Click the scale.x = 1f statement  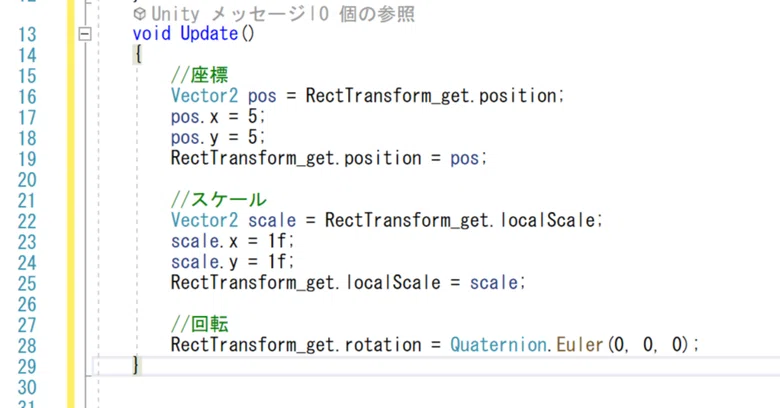(x=232, y=241)
